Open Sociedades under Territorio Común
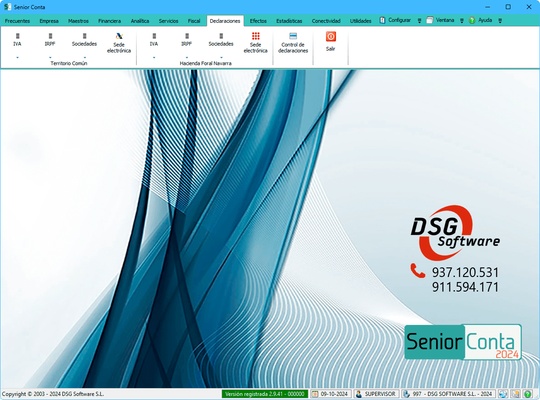This screenshot has width=540, height=400. click(84, 40)
